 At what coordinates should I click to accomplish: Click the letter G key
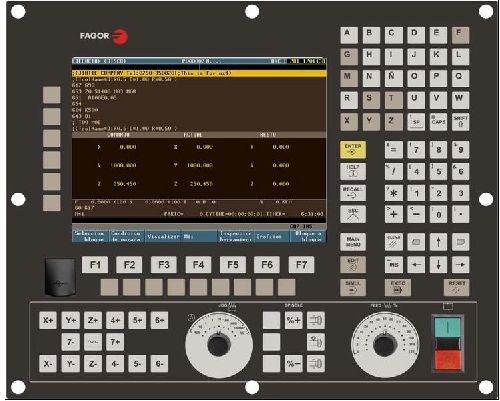[x=349, y=57]
